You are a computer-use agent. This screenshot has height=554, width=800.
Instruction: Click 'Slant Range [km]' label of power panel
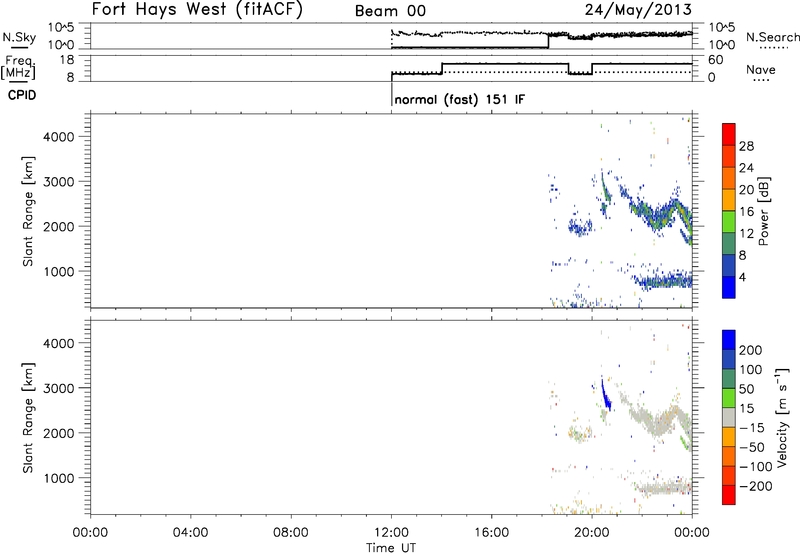point(28,211)
